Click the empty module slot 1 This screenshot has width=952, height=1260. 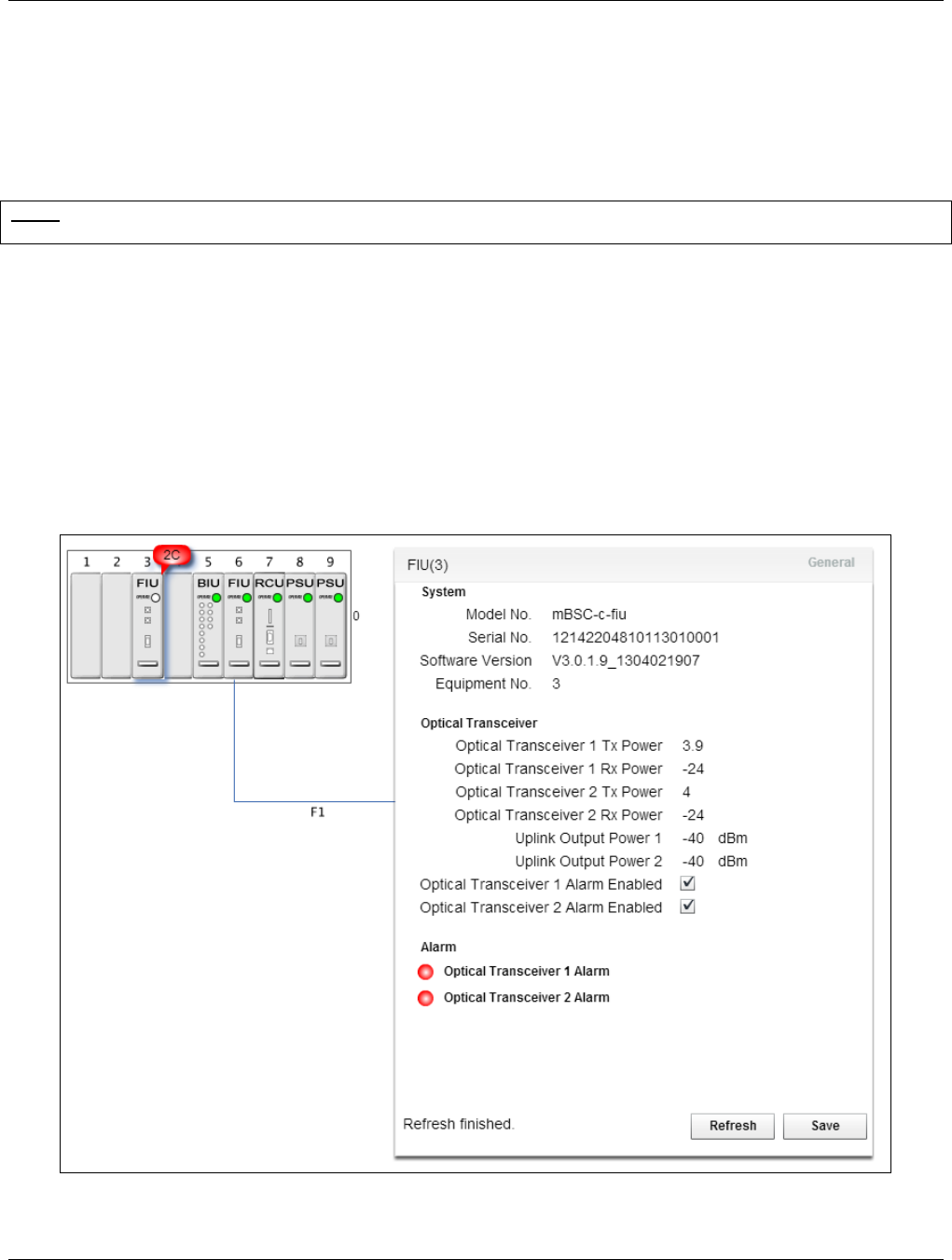click(x=86, y=626)
